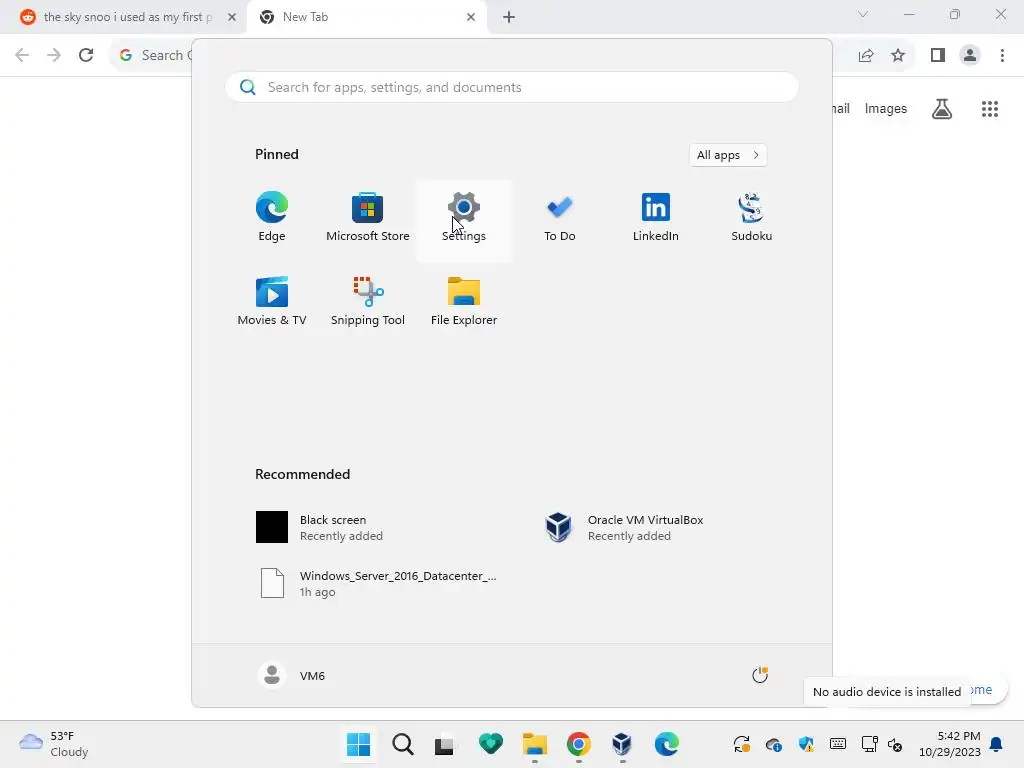The width and height of the screenshot is (1024, 768).
Task: Open Chrome tab search chevron
Action: [863, 14]
